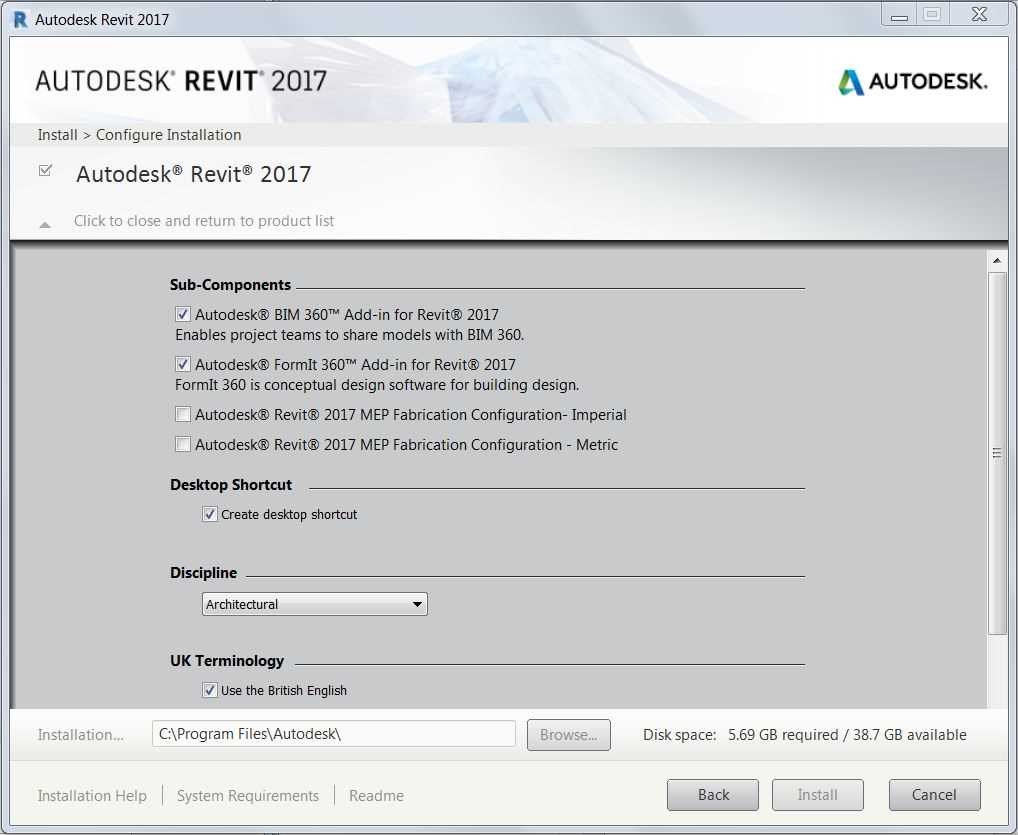Click the vertical scrollbar thumb
The height and width of the screenshot is (835, 1018).
click(x=997, y=453)
